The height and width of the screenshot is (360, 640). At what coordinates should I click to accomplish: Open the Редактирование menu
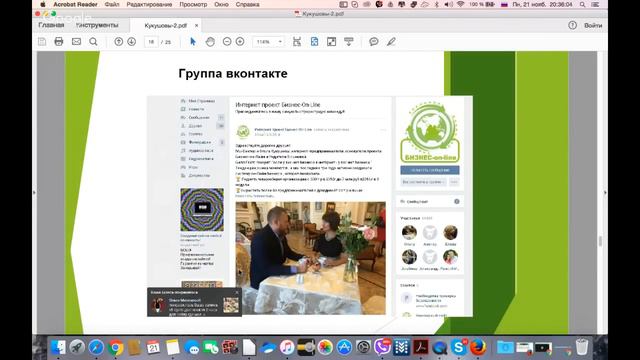click(x=149, y=4)
